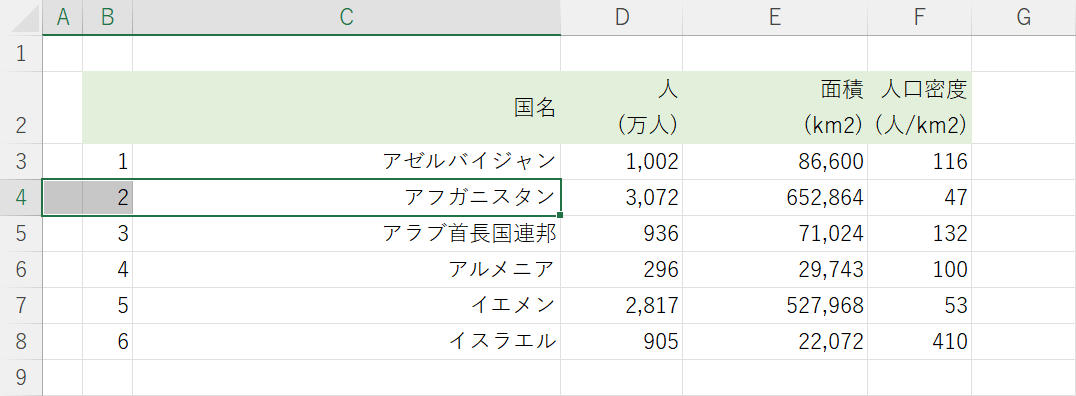Select row 4 header
Image resolution: width=1076 pixels, height=396 pixels.
[x=21, y=198]
